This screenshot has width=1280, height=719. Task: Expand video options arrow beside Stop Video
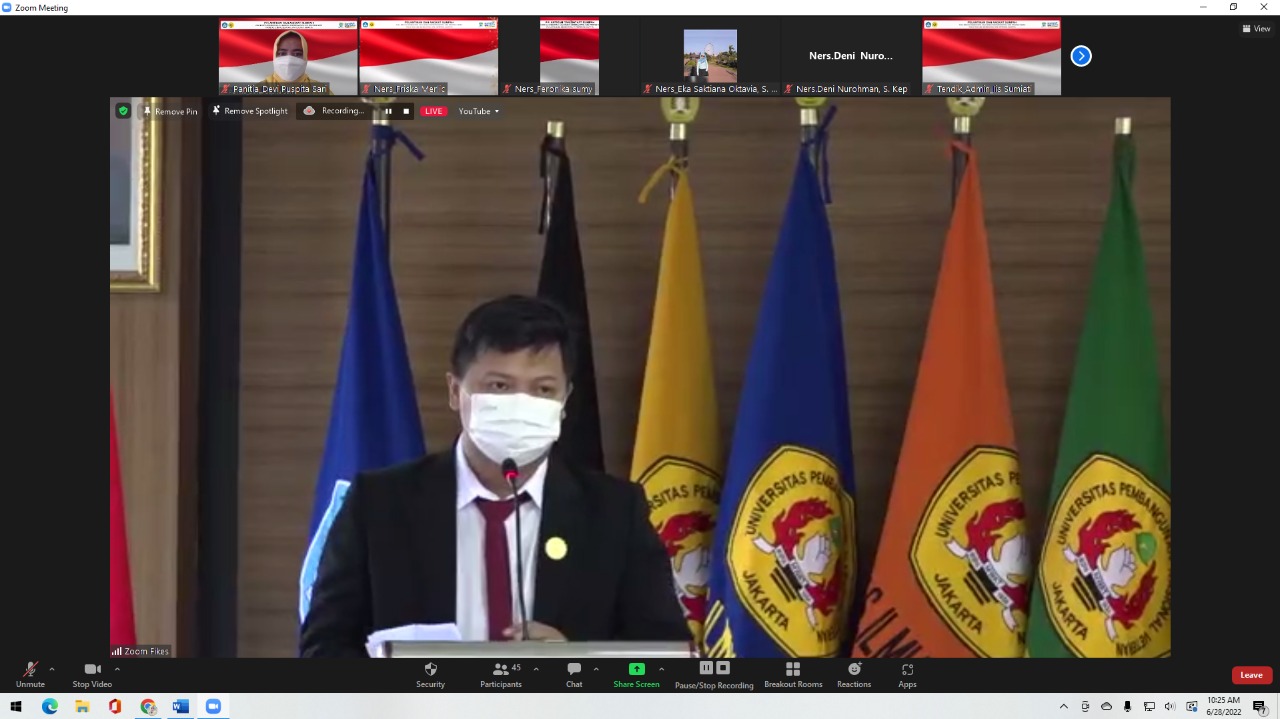click(117, 669)
